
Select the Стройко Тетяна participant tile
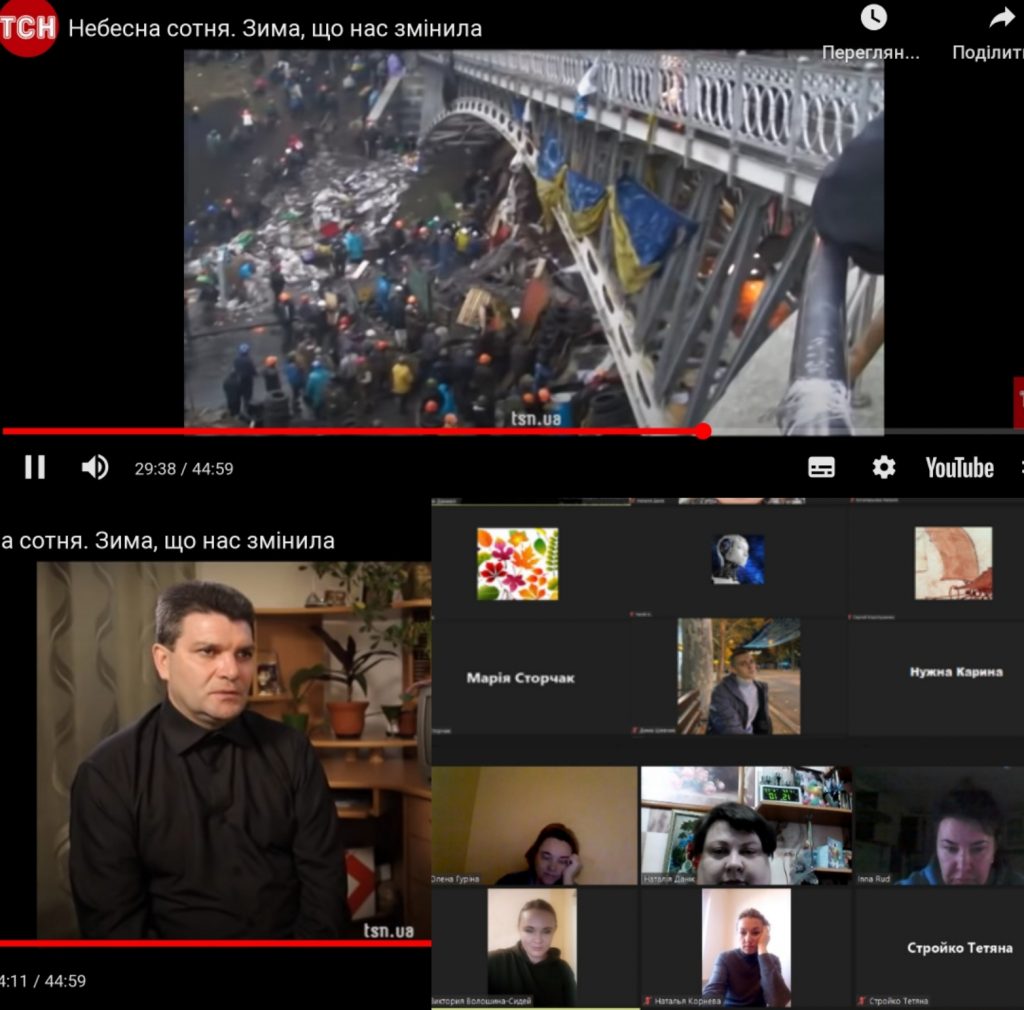pyautogui.click(x=958, y=947)
